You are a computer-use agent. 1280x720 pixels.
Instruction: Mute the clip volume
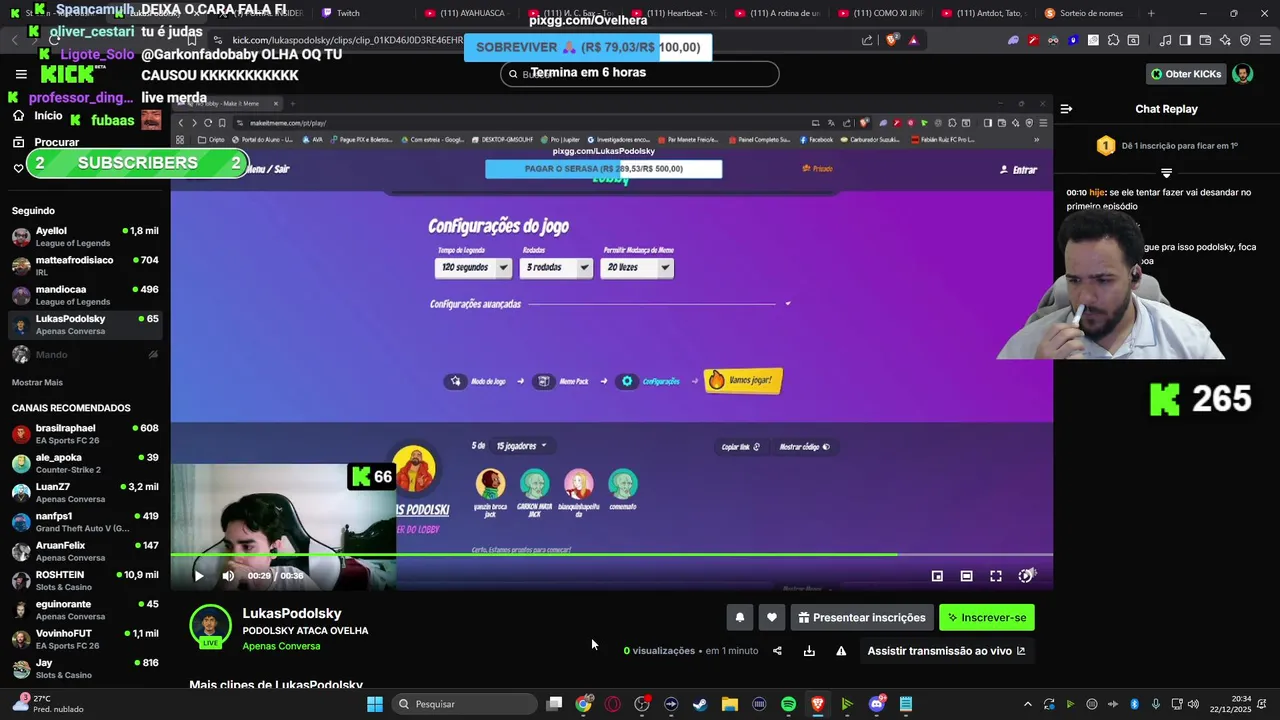[228, 576]
